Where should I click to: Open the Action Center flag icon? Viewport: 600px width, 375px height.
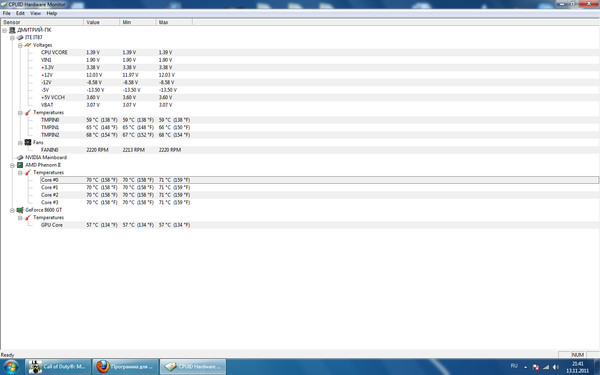click(536, 367)
